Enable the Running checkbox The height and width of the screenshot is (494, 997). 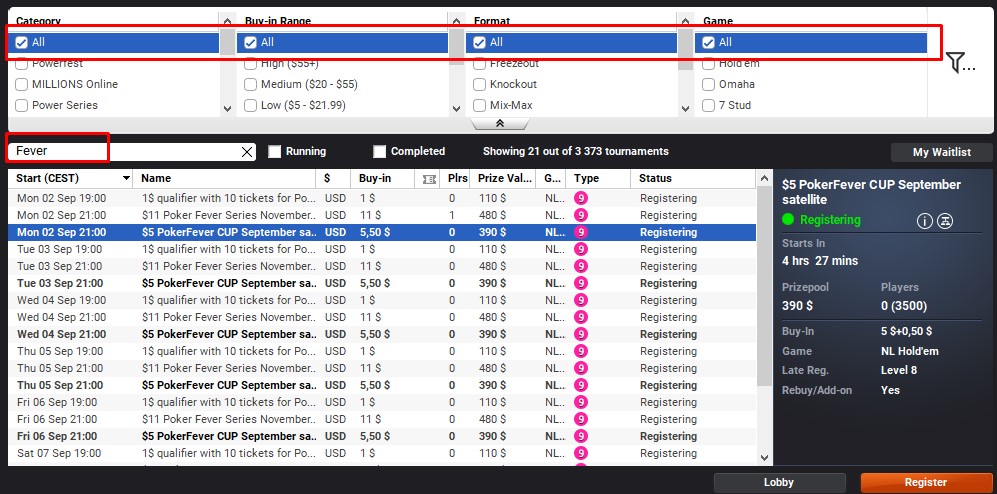tap(275, 152)
